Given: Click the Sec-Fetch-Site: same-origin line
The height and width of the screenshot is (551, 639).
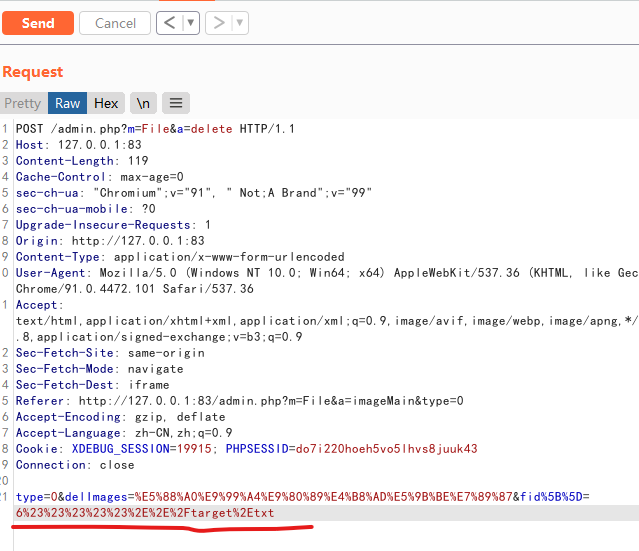Looking at the screenshot, I should (110, 353).
